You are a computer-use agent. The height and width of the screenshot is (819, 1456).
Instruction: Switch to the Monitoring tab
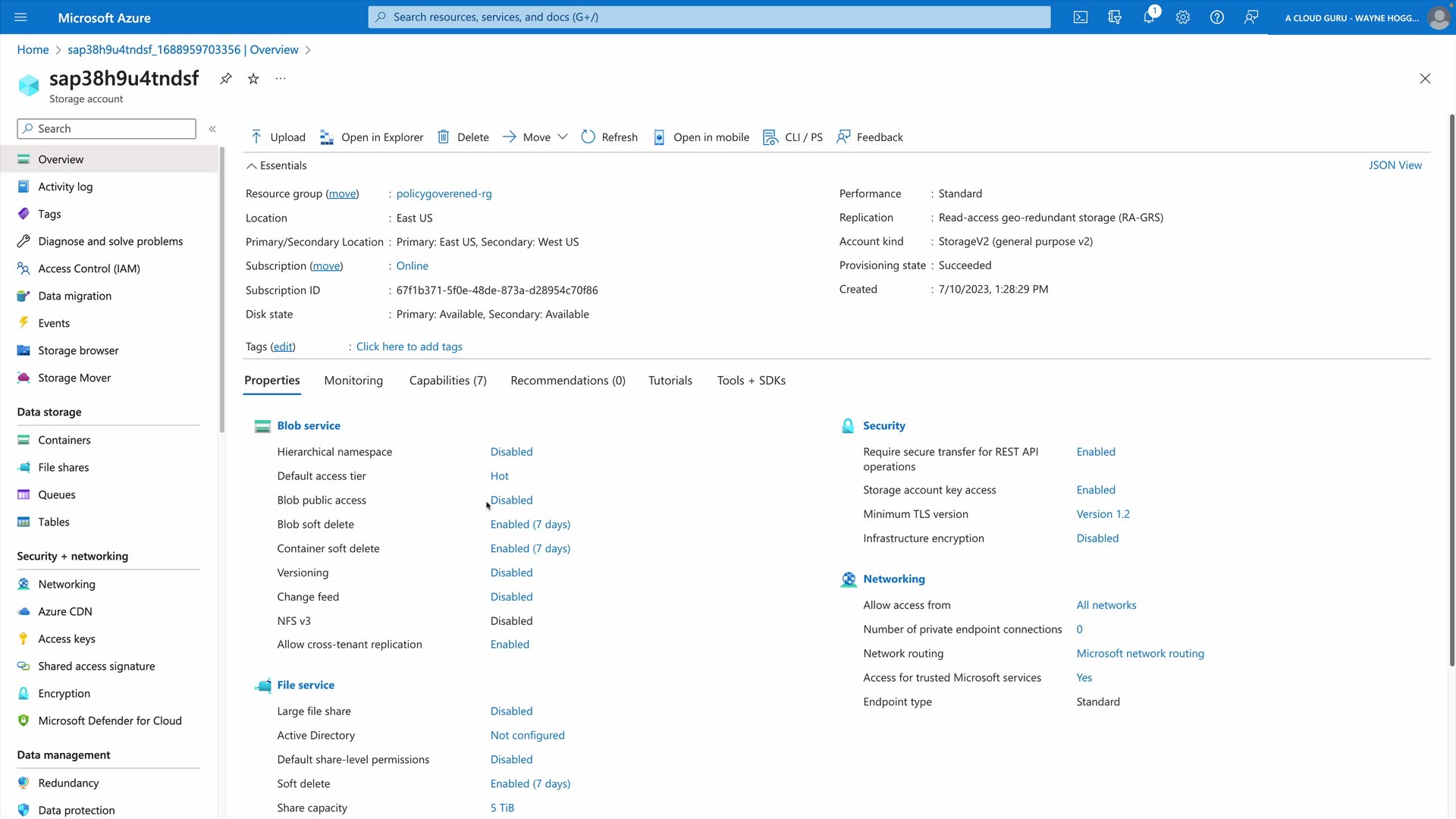point(353,381)
